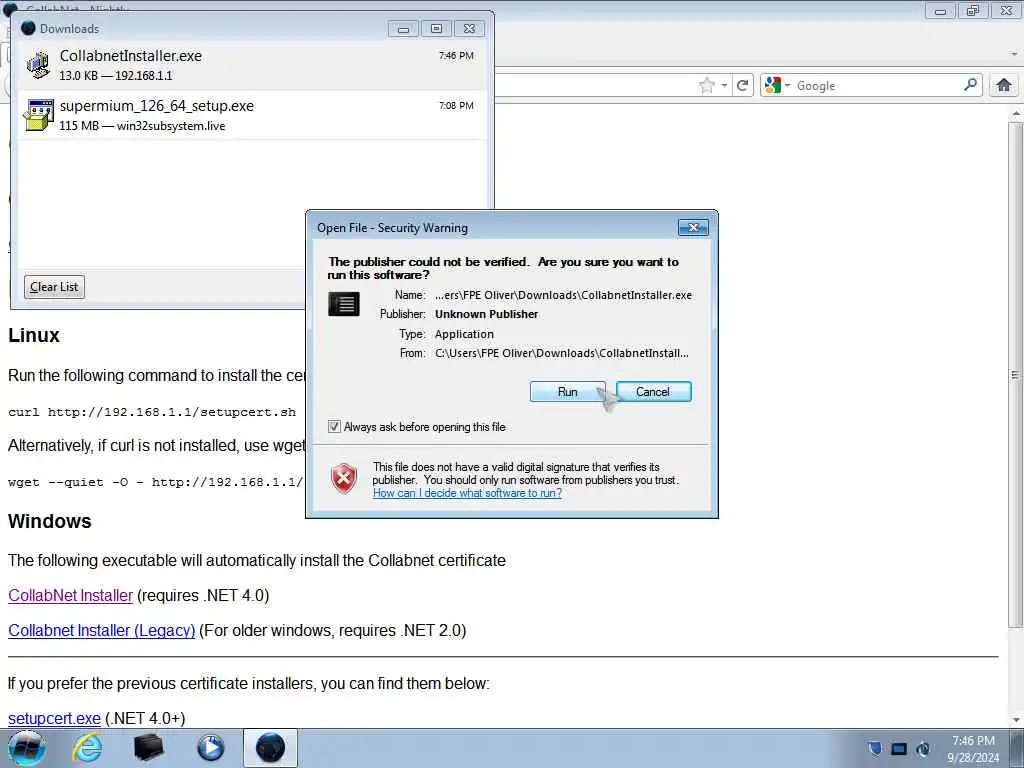Image resolution: width=1024 pixels, height=768 pixels.
Task: Close the Security Warning dialog with the X
Action: click(x=694, y=227)
